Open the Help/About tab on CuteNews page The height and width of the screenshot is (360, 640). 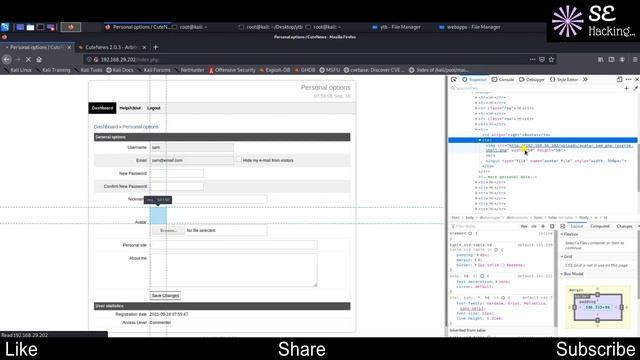pyautogui.click(x=130, y=108)
